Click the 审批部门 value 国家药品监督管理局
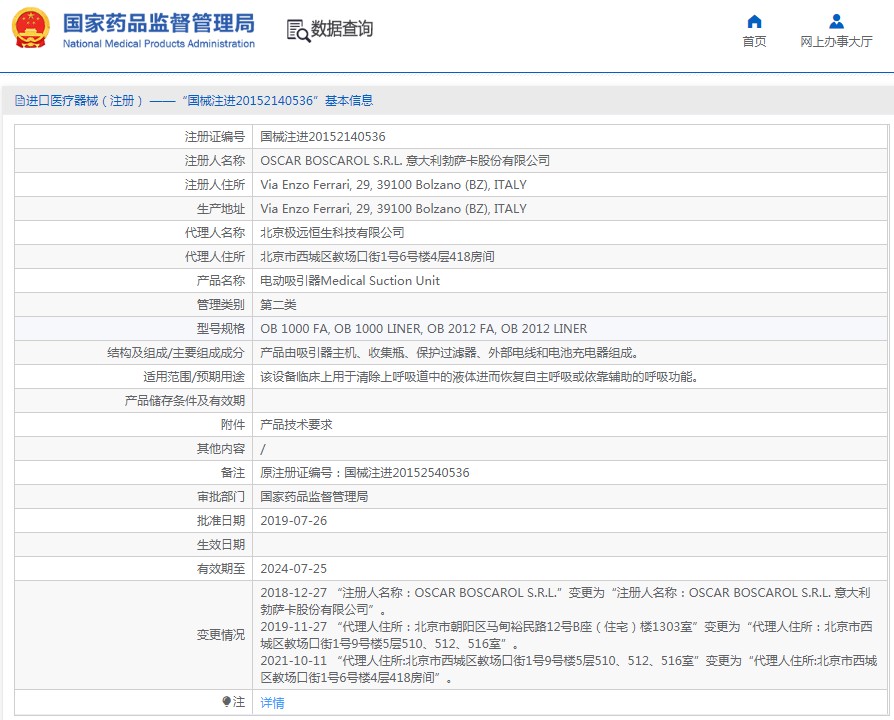The image size is (894, 720). (x=314, y=497)
